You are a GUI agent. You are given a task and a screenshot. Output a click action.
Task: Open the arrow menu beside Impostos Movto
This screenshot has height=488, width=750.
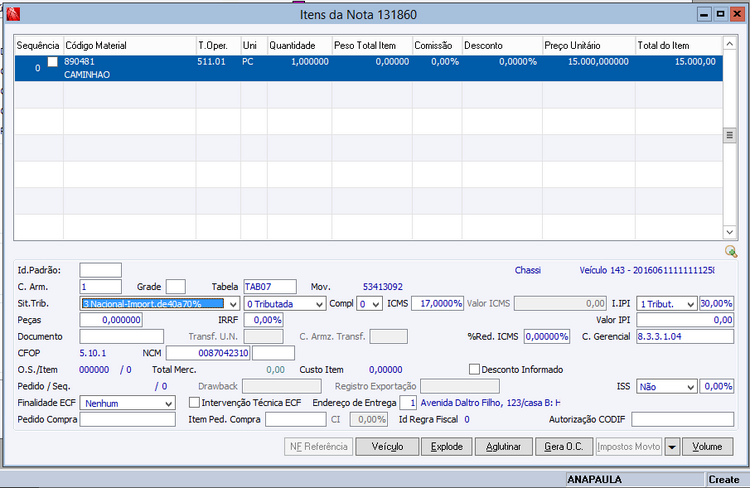672,446
